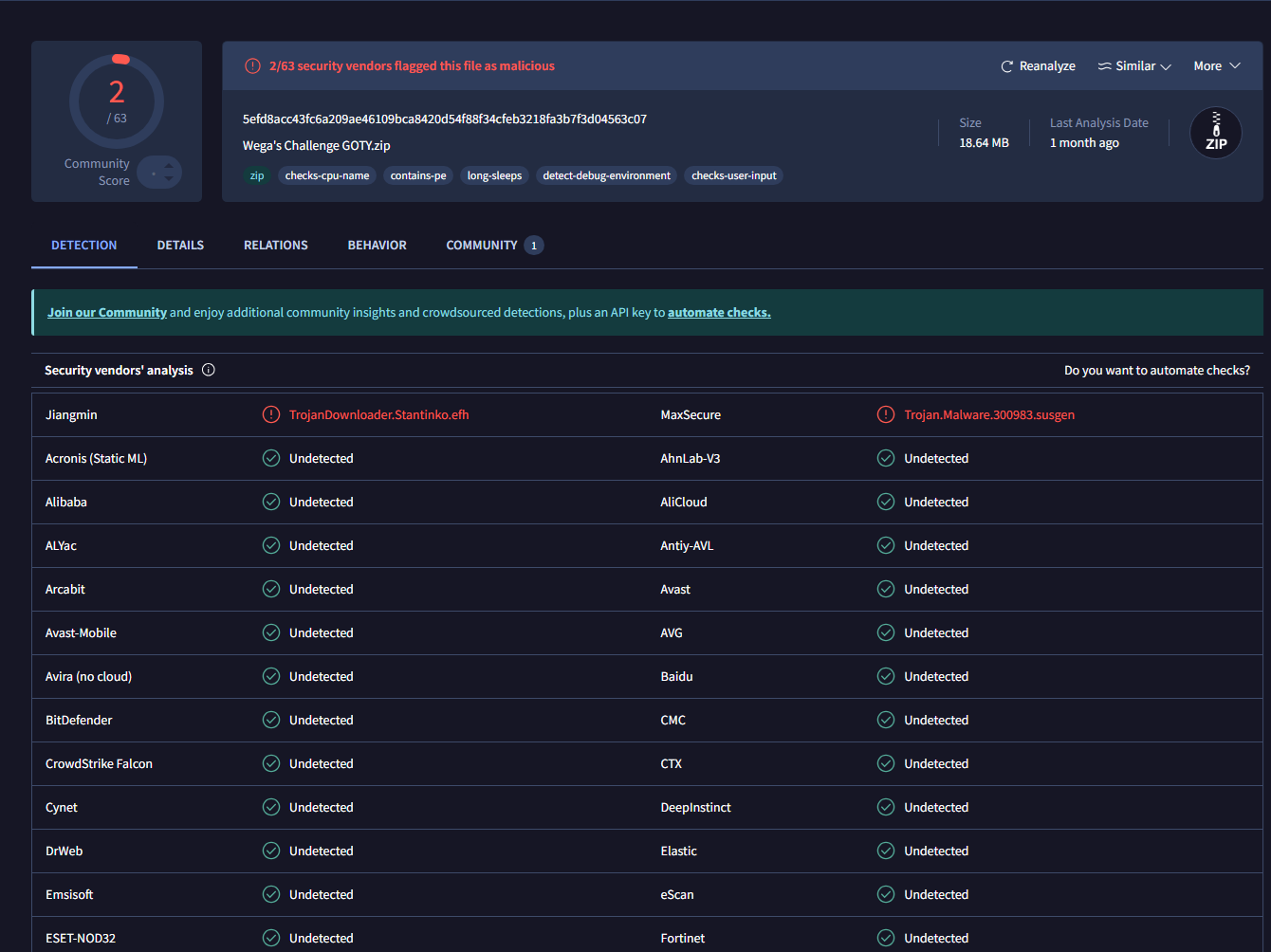Image resolution: width=1271 pixels, height=952 pixels.
Task: Click the green check icon for Alibaba
Action: point(271,502)
